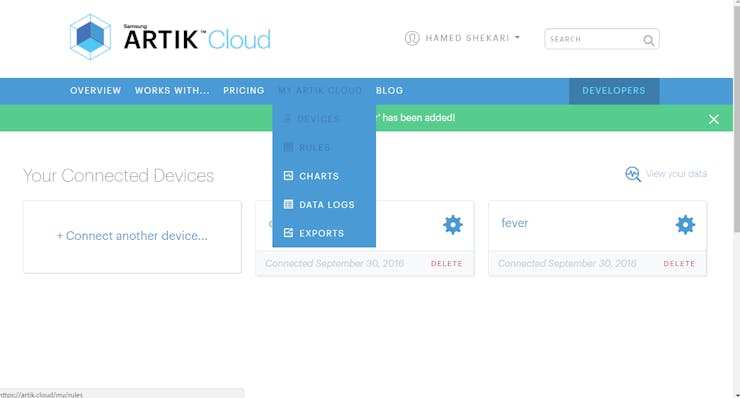Go to the Pricing page
740x398 pixels.
click(x=244, y=91)
